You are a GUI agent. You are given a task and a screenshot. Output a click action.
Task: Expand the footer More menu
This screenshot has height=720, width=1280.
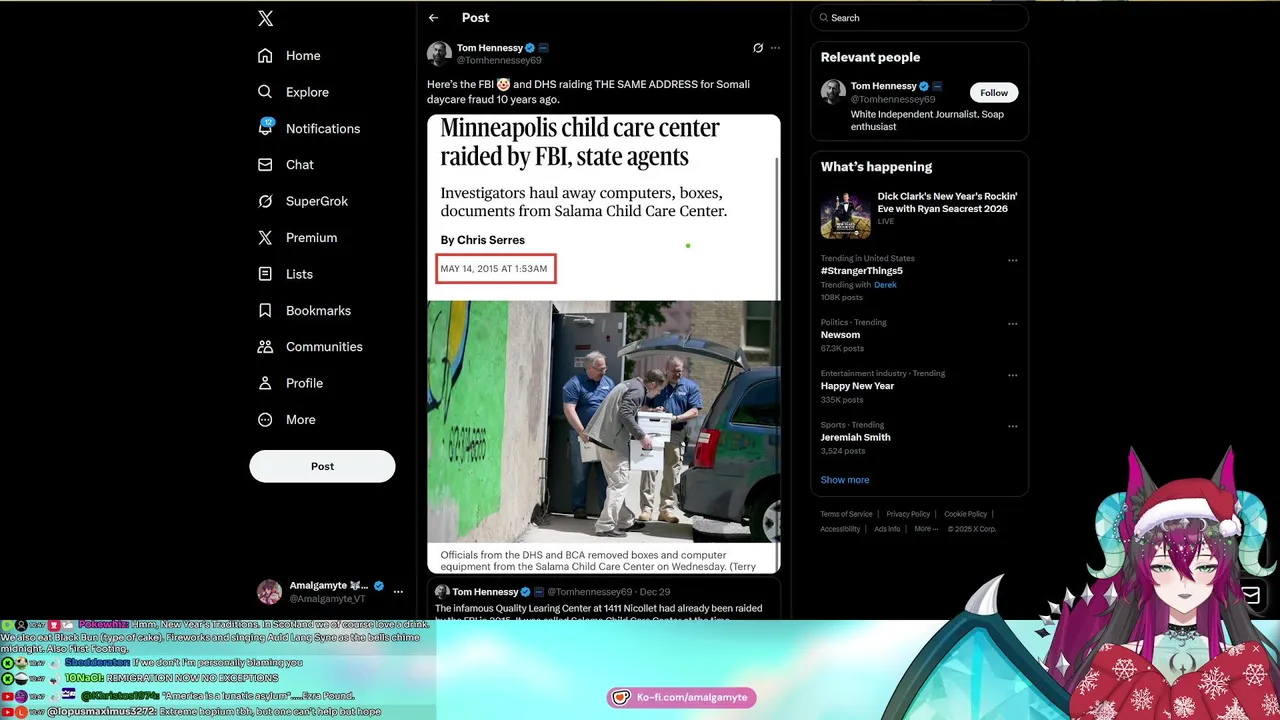click(x=925, y=529)
